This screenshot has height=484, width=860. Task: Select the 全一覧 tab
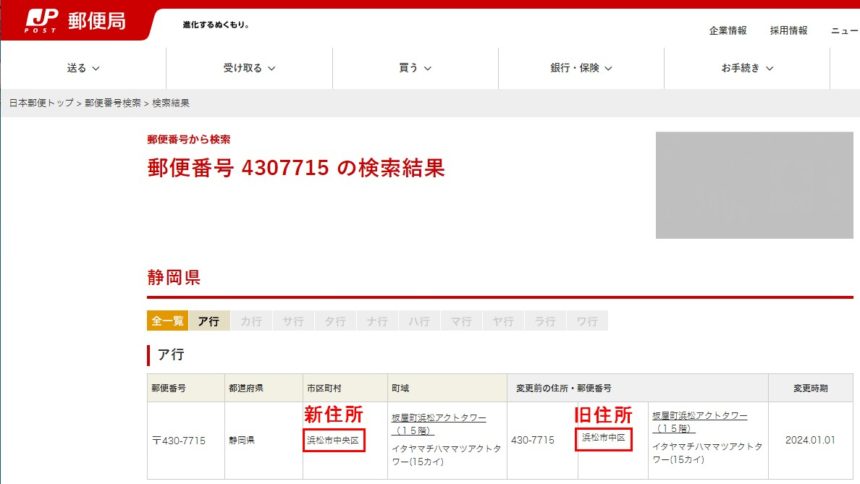coord(167,321)
